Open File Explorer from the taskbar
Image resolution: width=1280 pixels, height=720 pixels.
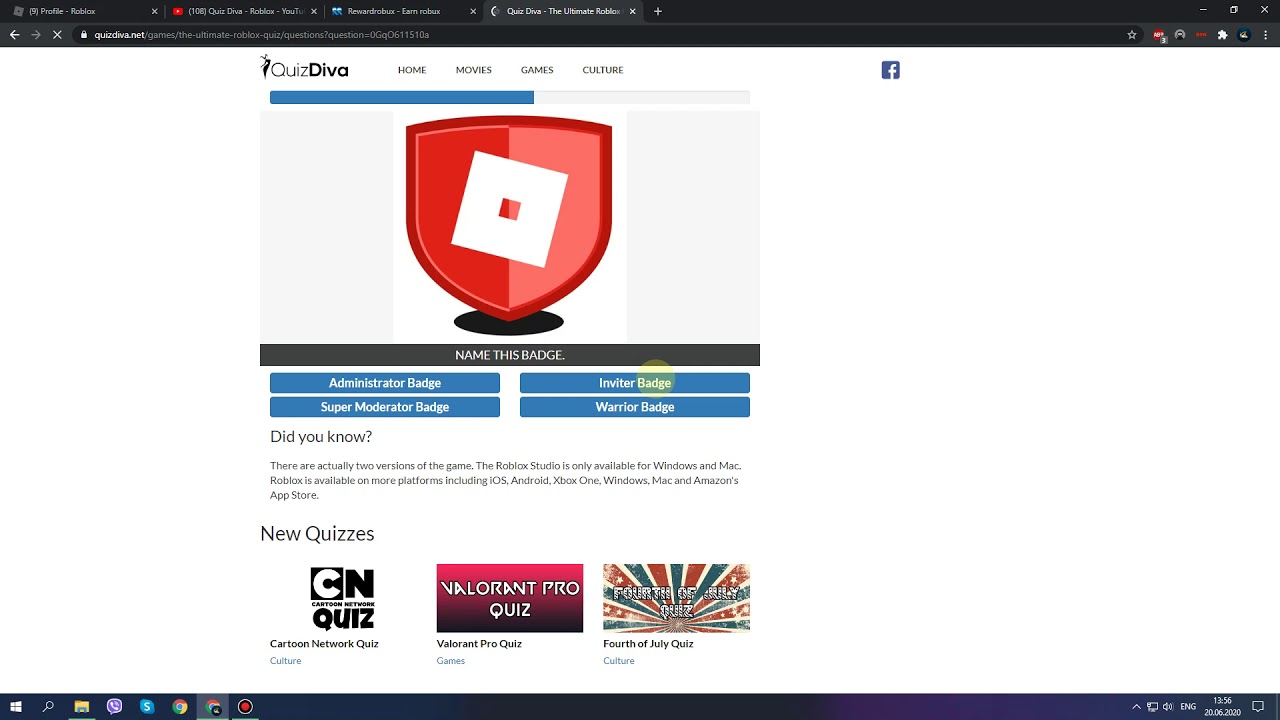point(81,706)
